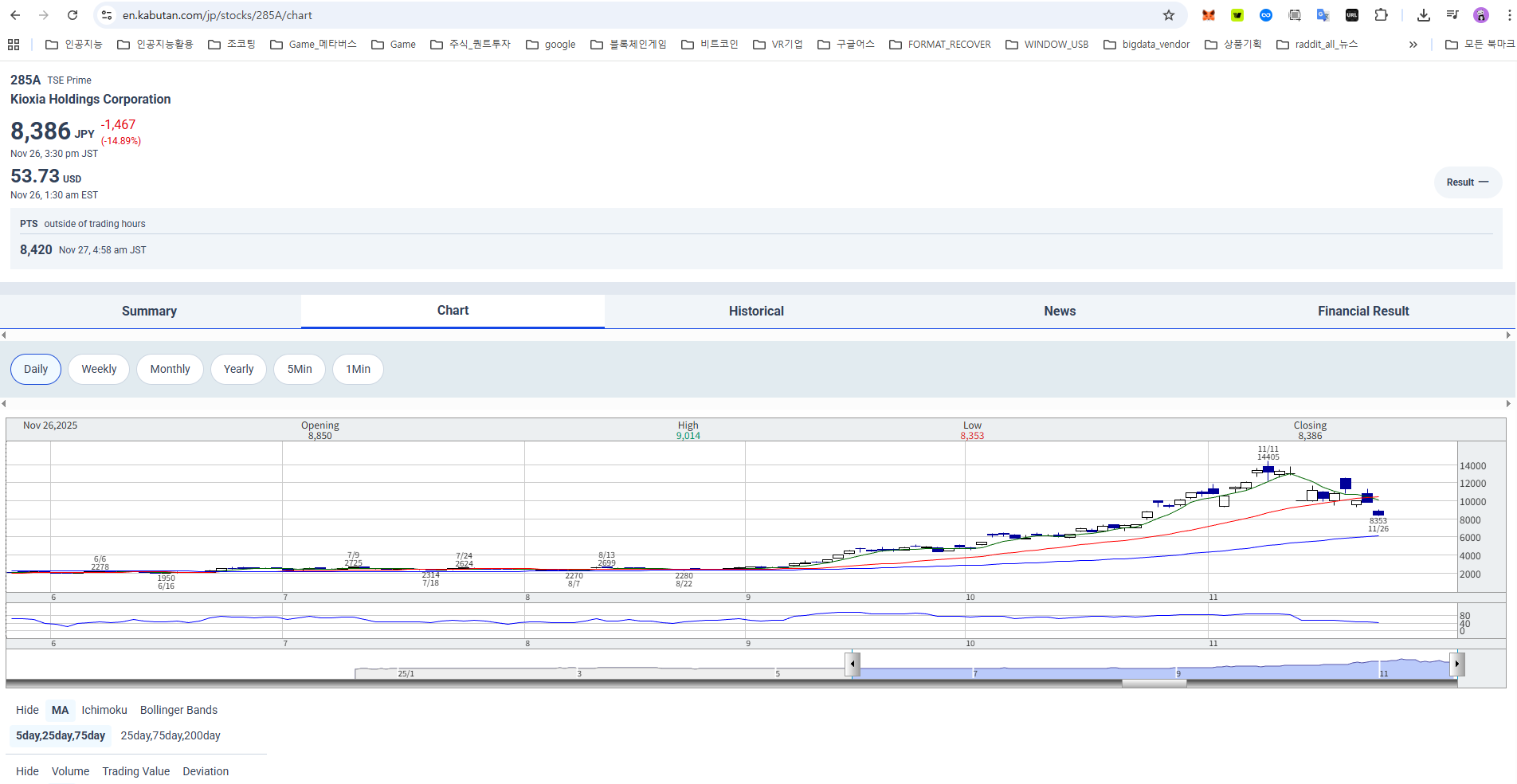
Task: Show the Volume sub-chart
Action: click(x=70, y=771)
